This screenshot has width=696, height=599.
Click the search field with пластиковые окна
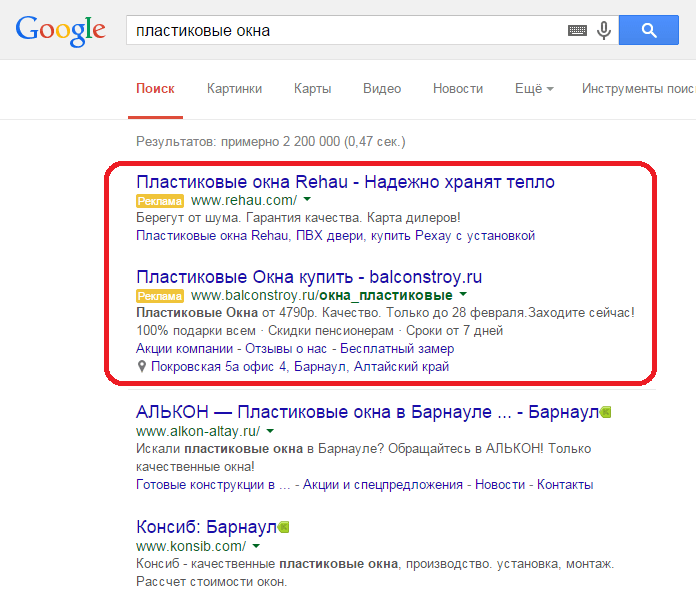tap(346, 31)
